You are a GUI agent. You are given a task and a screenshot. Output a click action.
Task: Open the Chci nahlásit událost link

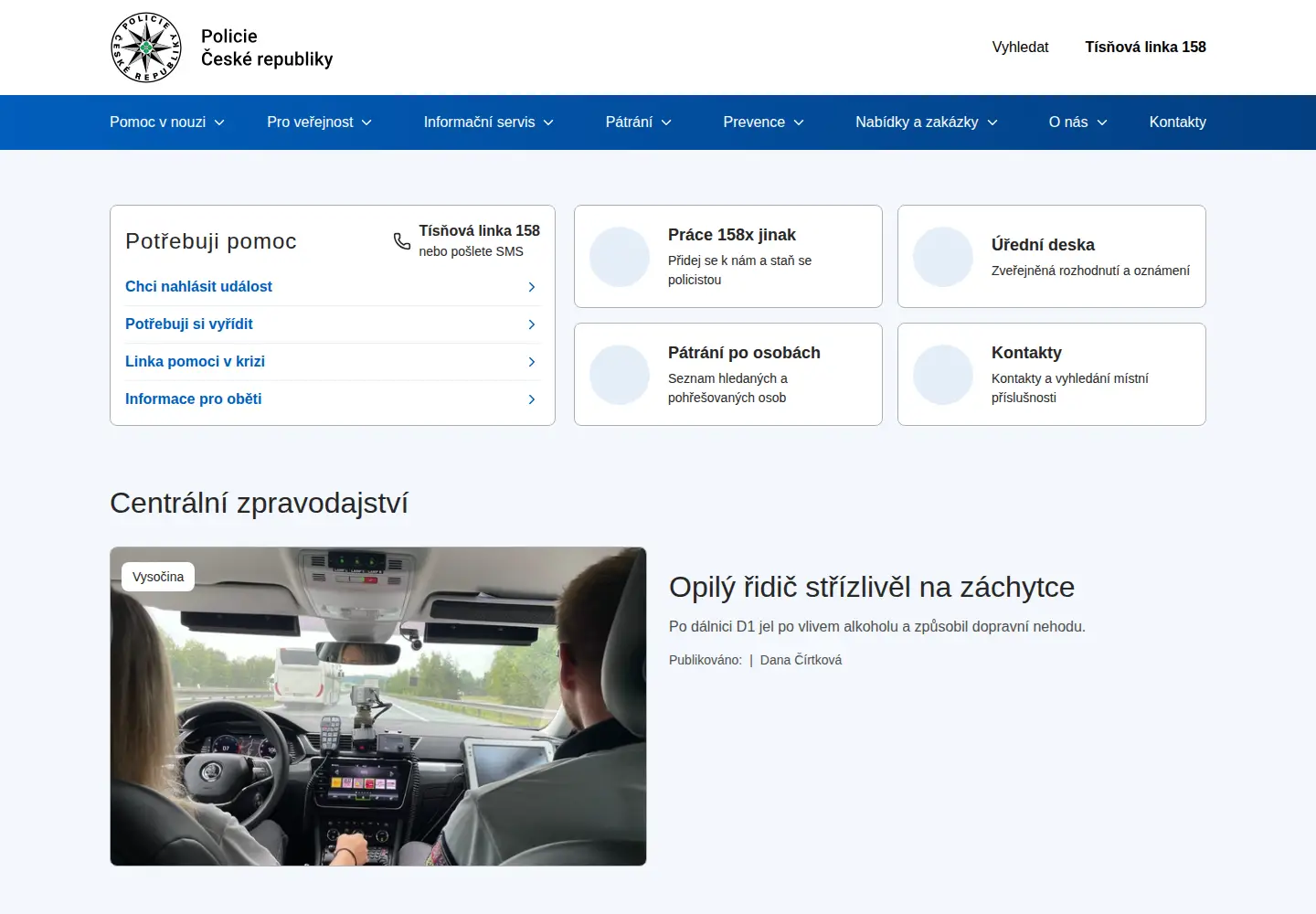pos(198,287)
